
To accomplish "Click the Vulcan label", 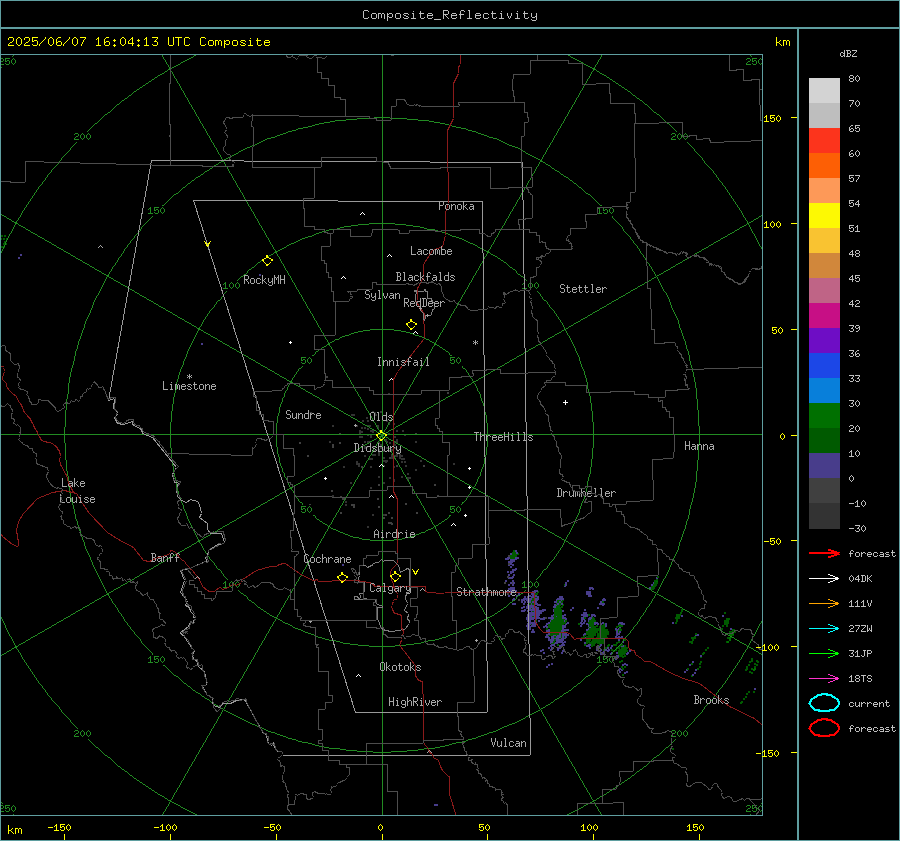I will click(x=508, y=743).
